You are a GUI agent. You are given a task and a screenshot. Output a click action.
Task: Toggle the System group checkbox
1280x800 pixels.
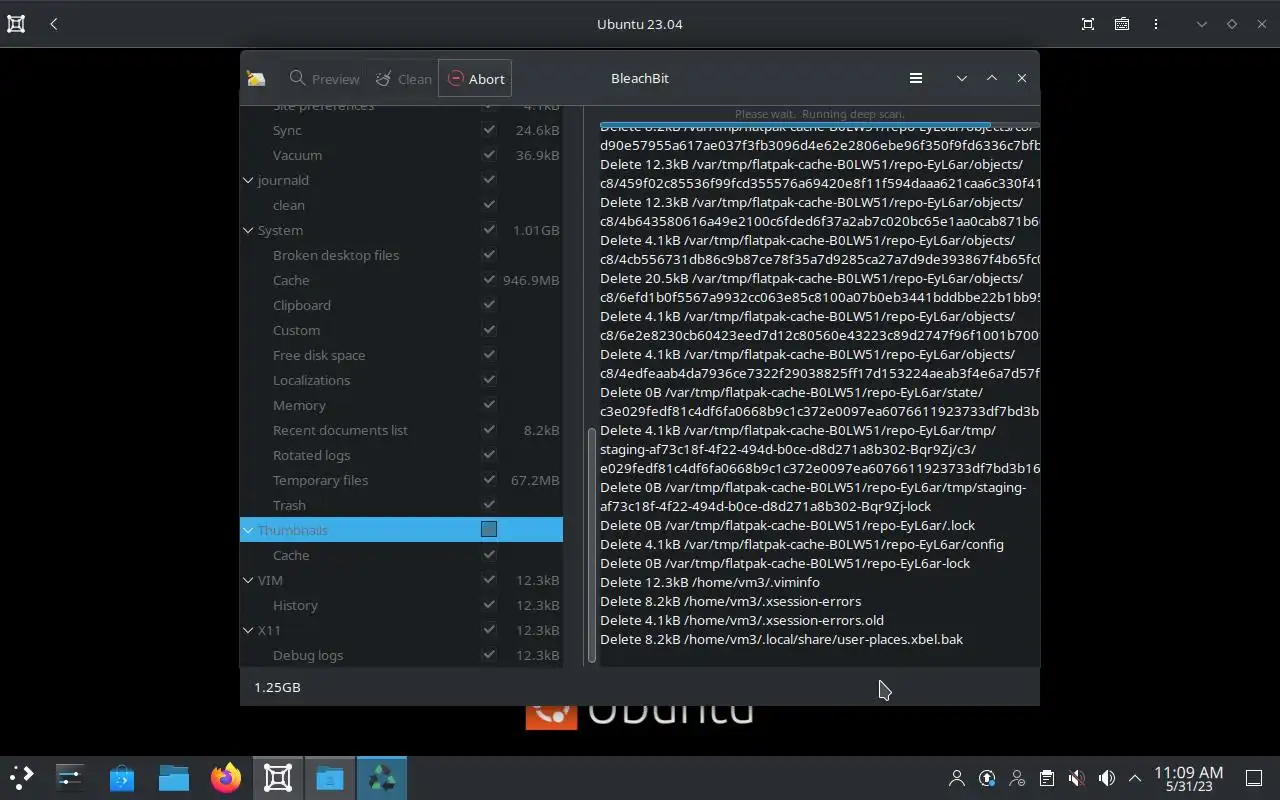pos(489,230)
